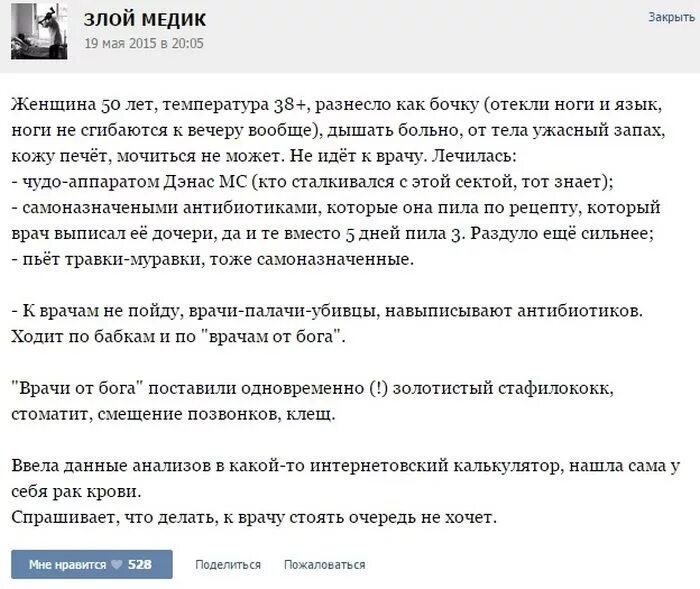This screenshot has width=700, height=589.
Task: Click the line '- К врачам не пойду'
Action: (327, 311)
